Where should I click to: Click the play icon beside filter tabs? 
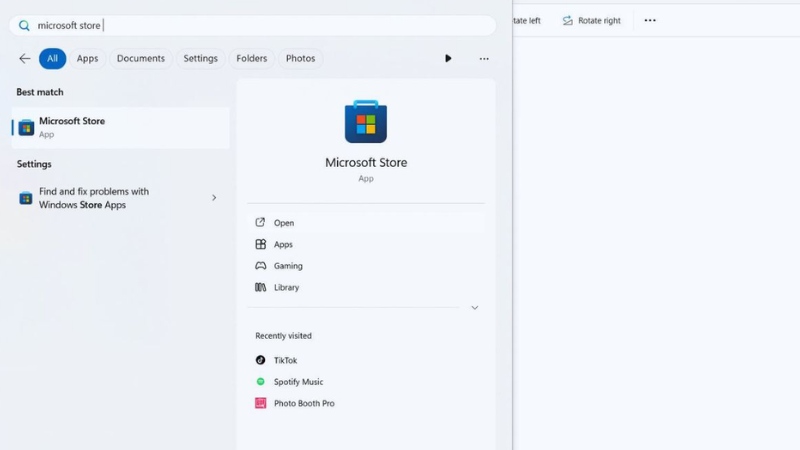(x=448, y=59)
